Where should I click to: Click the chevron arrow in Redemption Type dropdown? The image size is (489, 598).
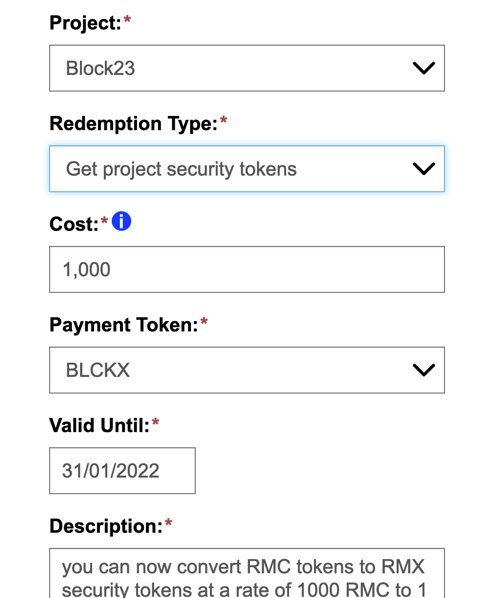[424, 169]
